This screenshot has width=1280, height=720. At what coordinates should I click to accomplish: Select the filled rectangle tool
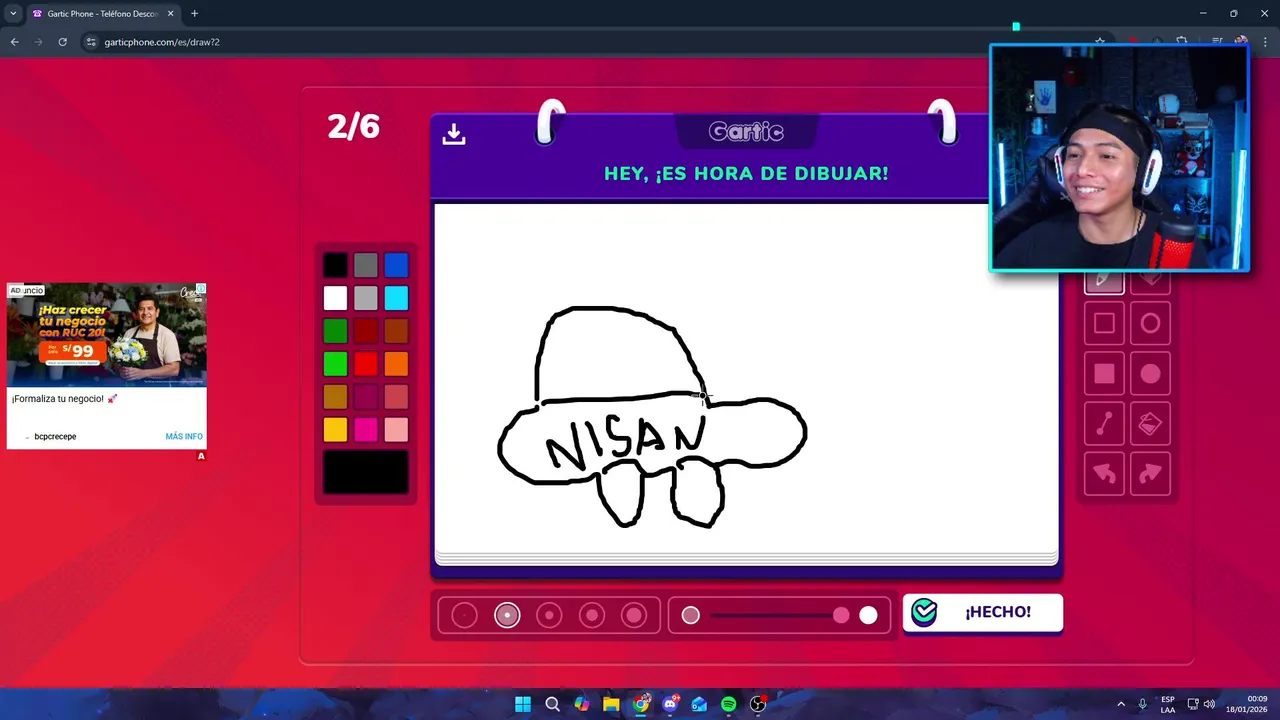[x=1104, y=374]
